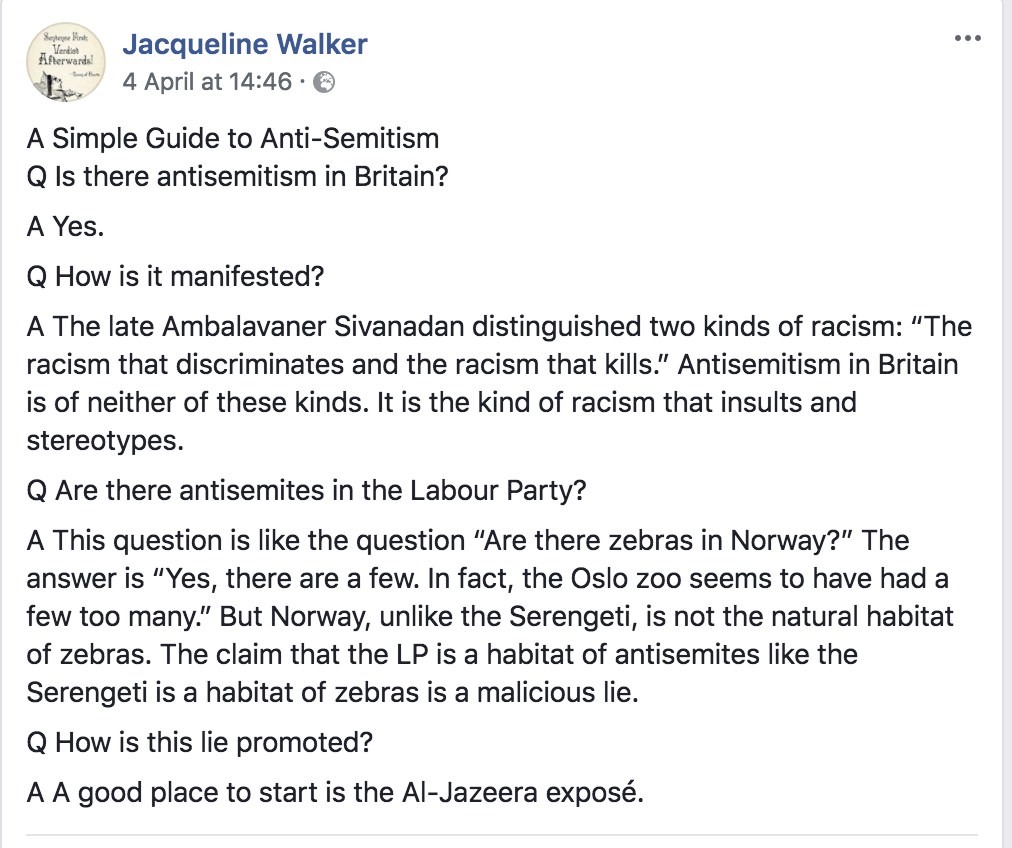Click the question 'Q How is this lie promoted?'
This screenshot has height=848, width=1012.
point(199,742)
